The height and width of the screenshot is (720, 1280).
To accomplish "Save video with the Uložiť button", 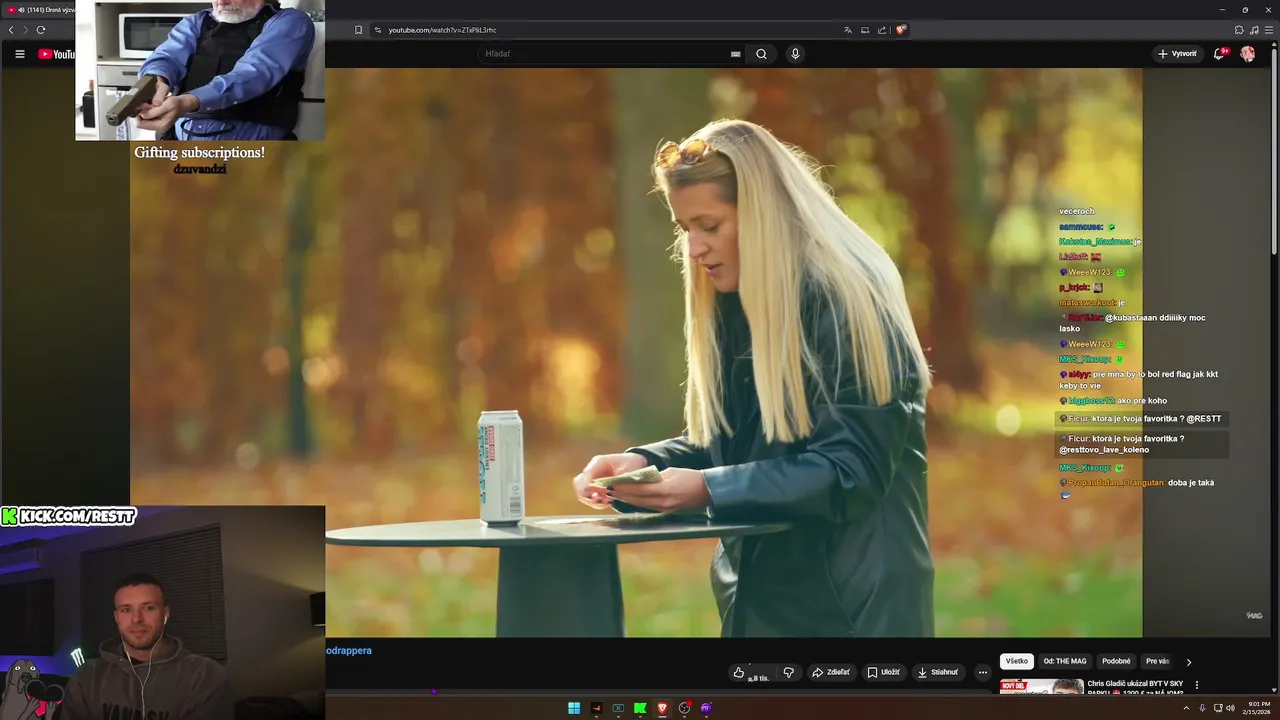I will point(883,673).
